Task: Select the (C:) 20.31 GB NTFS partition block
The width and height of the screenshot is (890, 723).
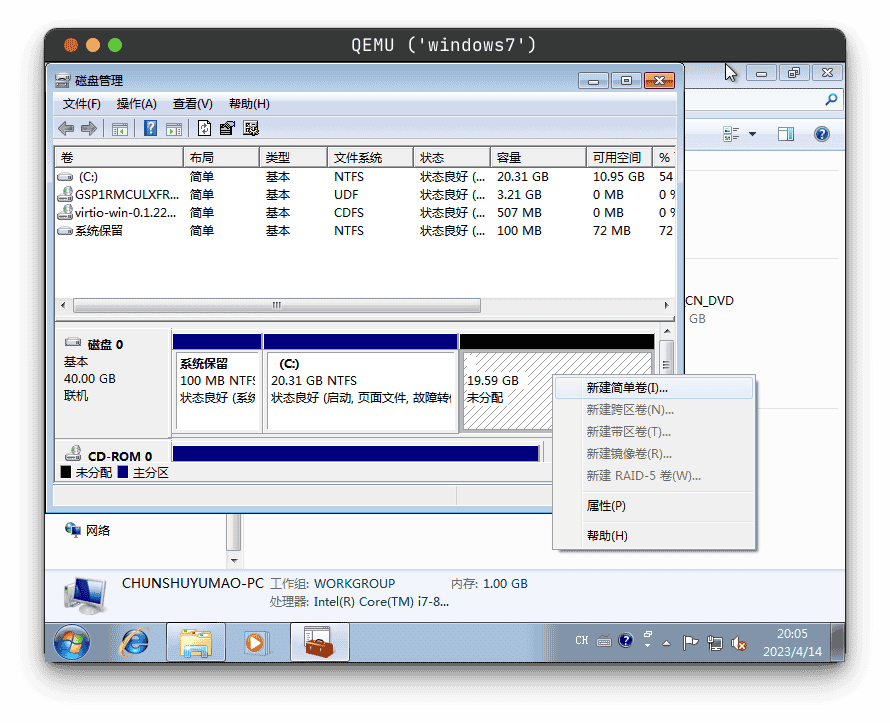Action: point(361,383)
